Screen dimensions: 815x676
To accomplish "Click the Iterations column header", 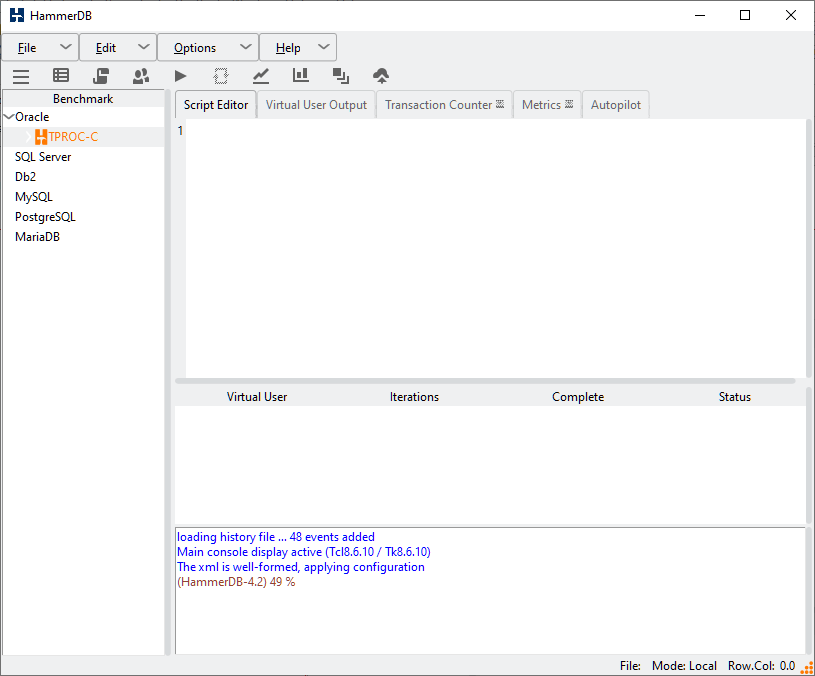I will (x=414, y=397).
